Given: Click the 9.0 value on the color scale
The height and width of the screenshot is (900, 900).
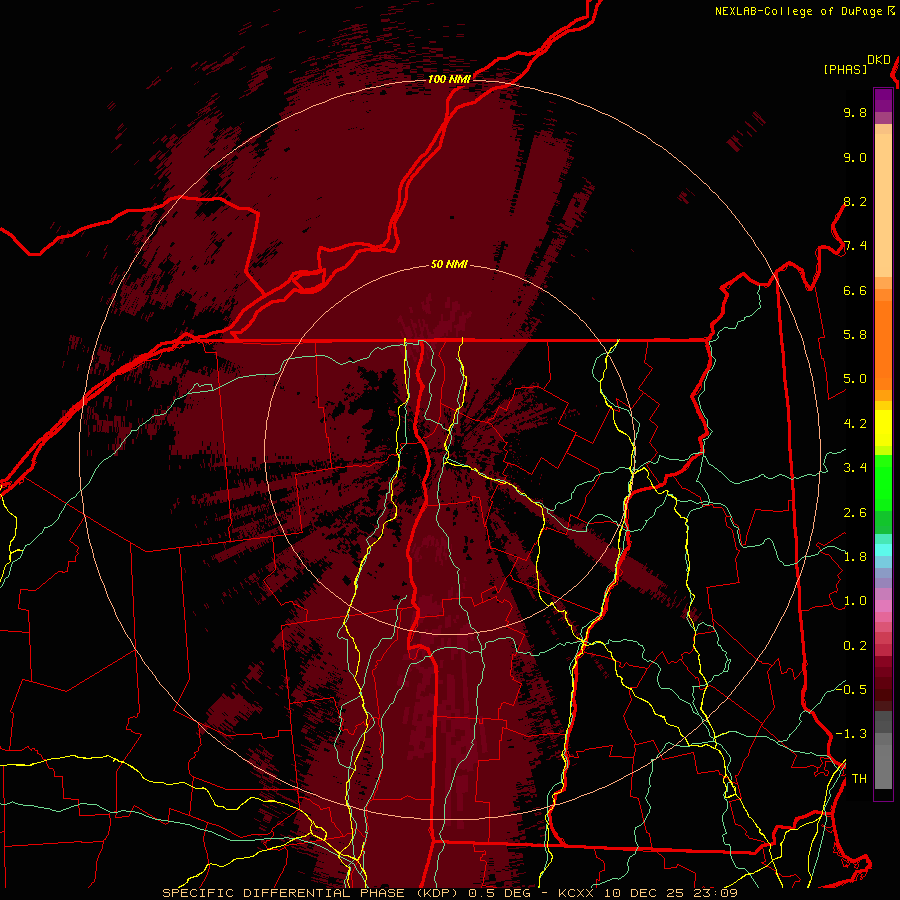Looking at the screenshot, I should (x=855, y=157).
